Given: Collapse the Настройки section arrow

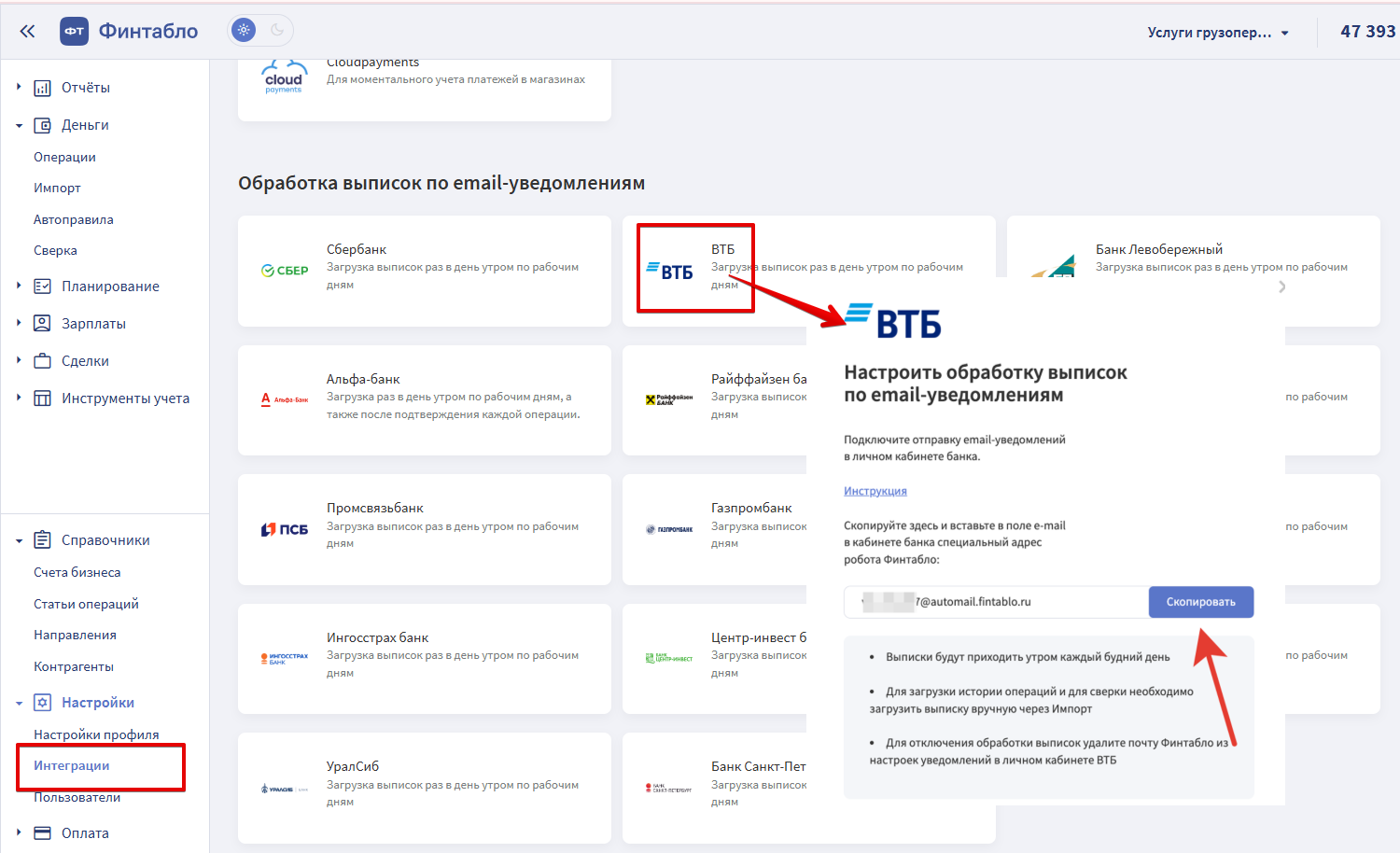Looking at the screenshot, I should (19, 703).
